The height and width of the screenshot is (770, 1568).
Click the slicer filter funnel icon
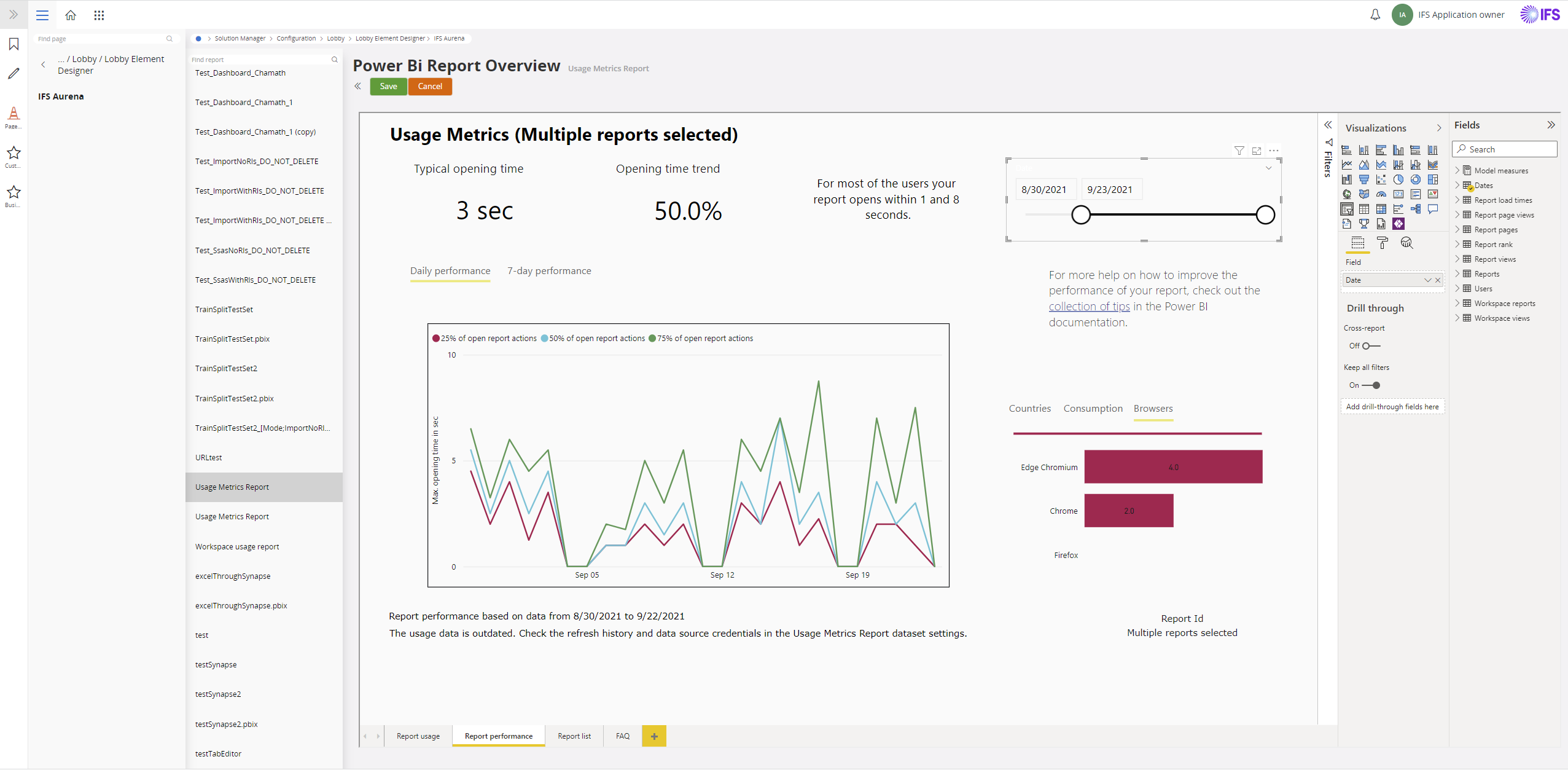point(1239,151)
